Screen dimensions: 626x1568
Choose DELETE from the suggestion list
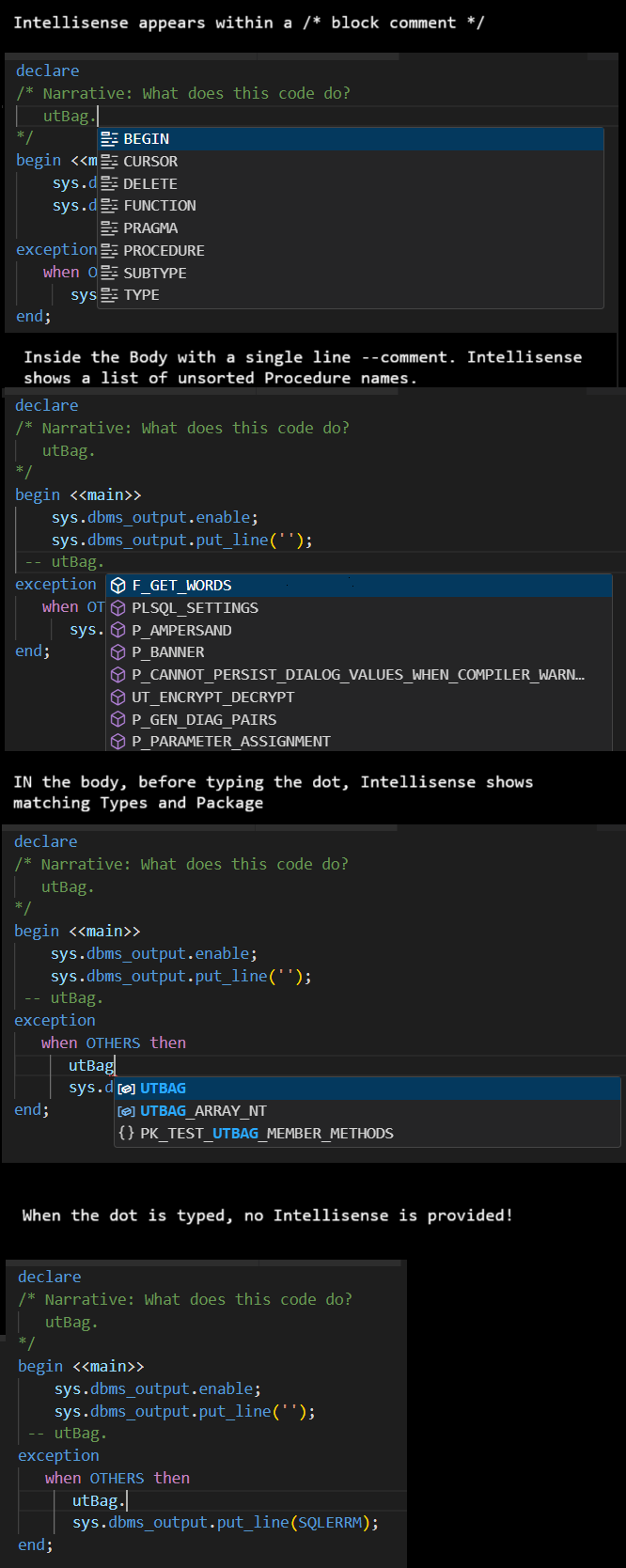pyautogui.click(x=351, y=184)
